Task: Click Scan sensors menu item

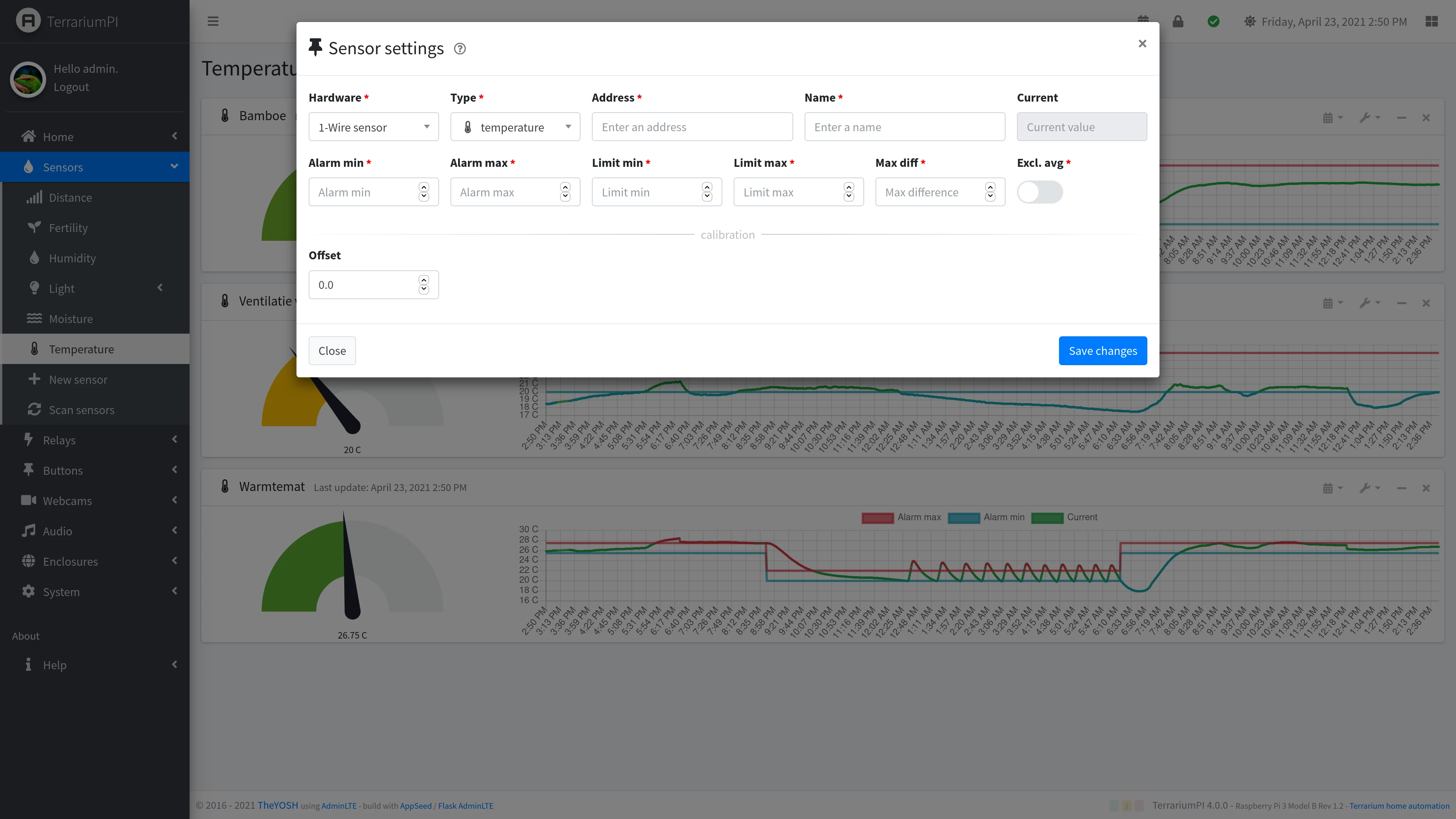Action: click(82, 409)
